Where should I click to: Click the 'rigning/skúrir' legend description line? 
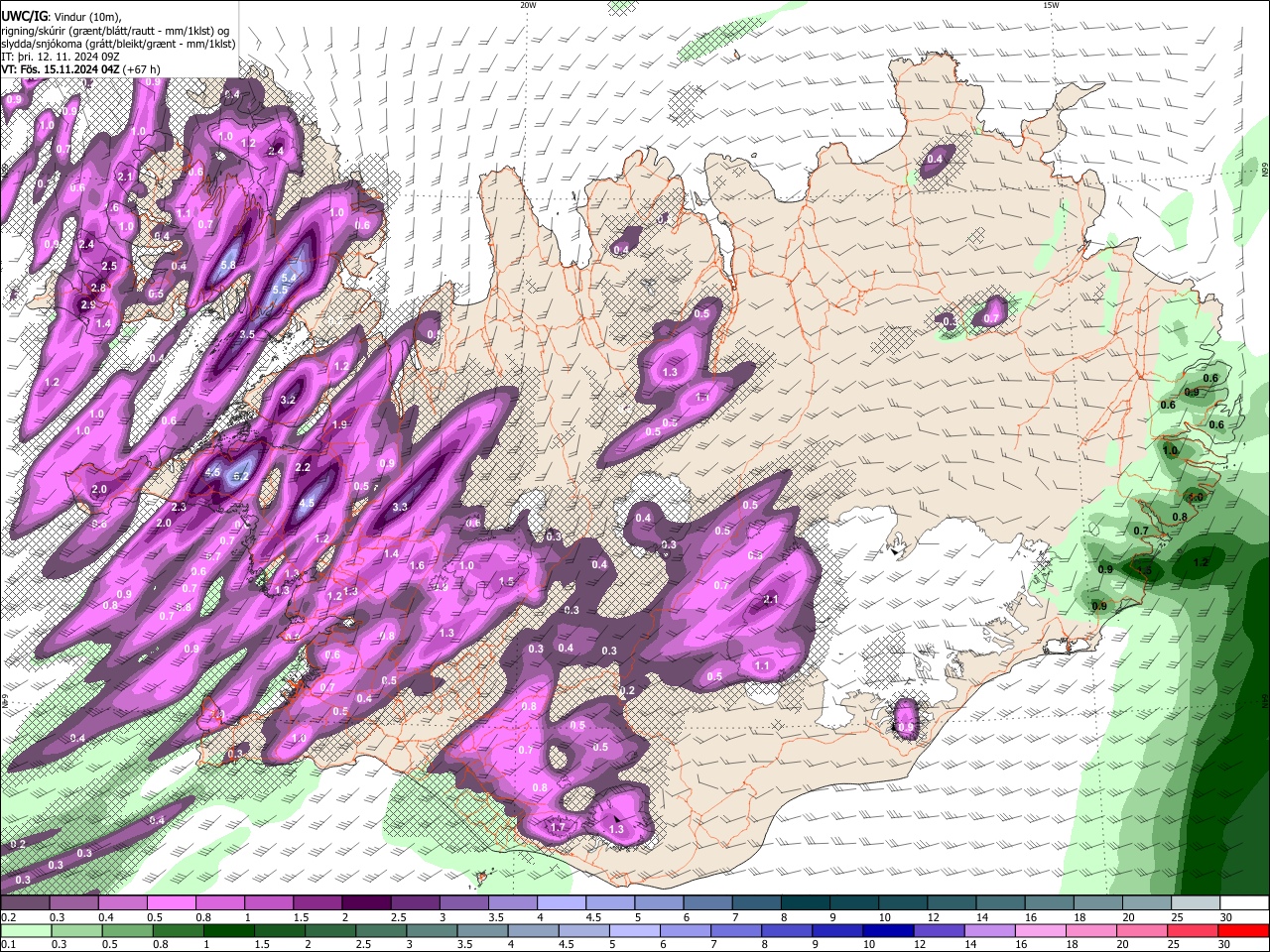click(x=115, y=30)
